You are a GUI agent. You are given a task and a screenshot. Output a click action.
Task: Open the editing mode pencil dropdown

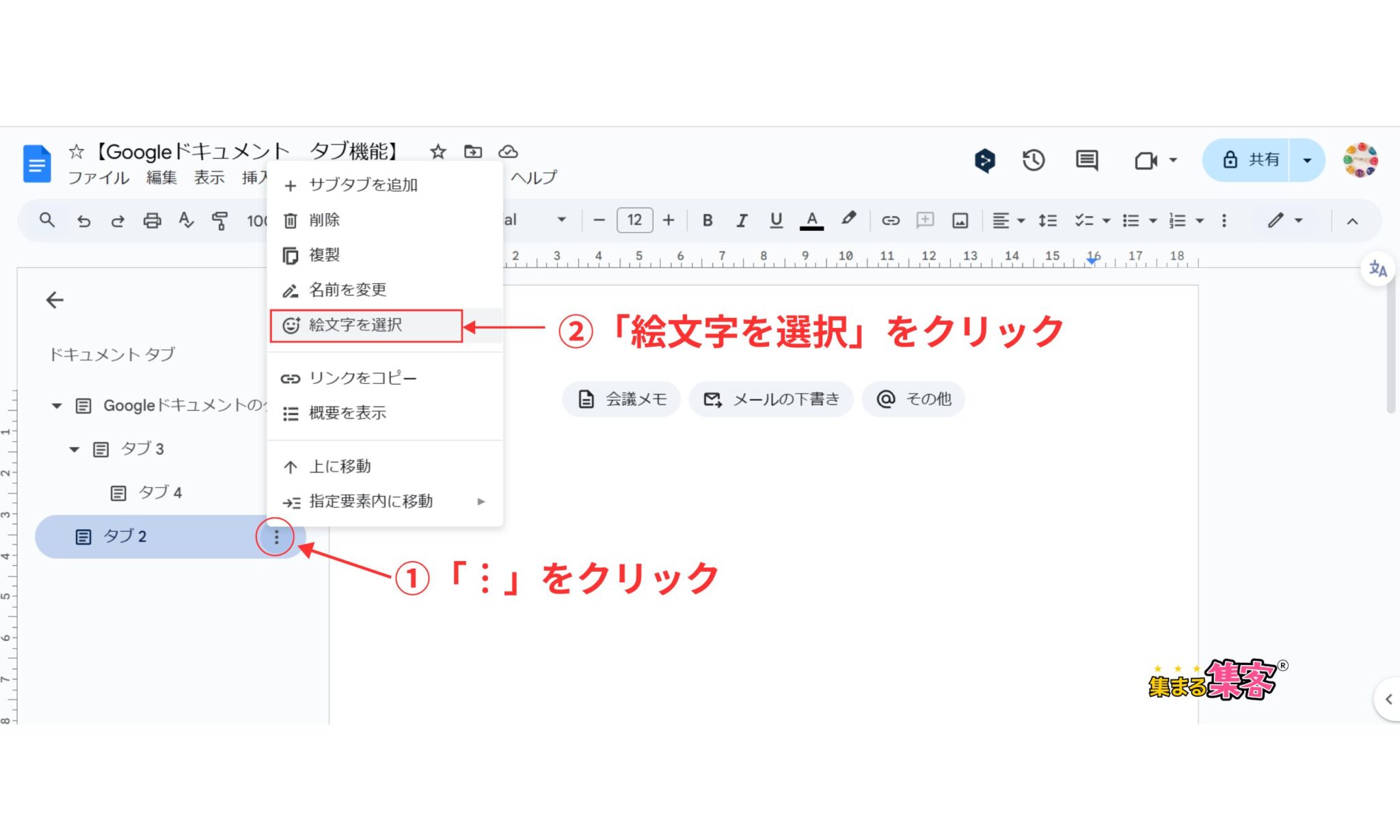pyautogui.click(x=1285, y=220)
